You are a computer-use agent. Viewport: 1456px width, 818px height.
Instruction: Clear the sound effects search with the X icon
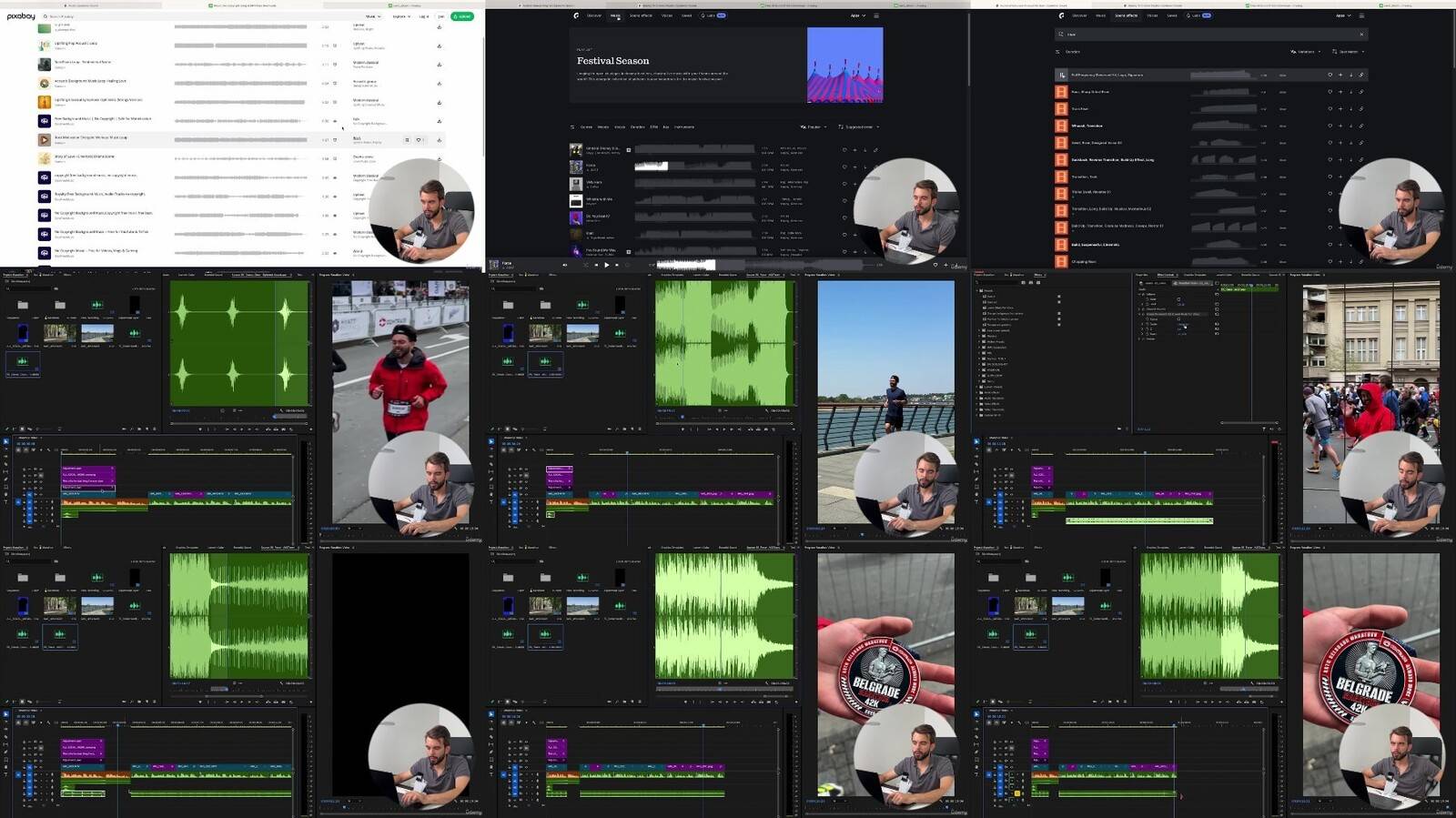[x=1361, y=35]
